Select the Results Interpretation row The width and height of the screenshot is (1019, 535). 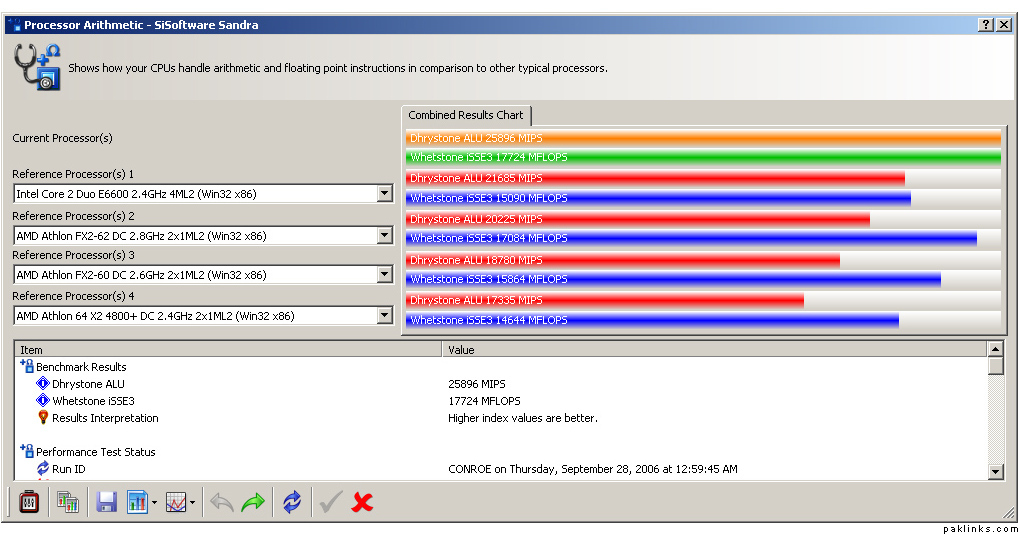(x=105, y=418)
